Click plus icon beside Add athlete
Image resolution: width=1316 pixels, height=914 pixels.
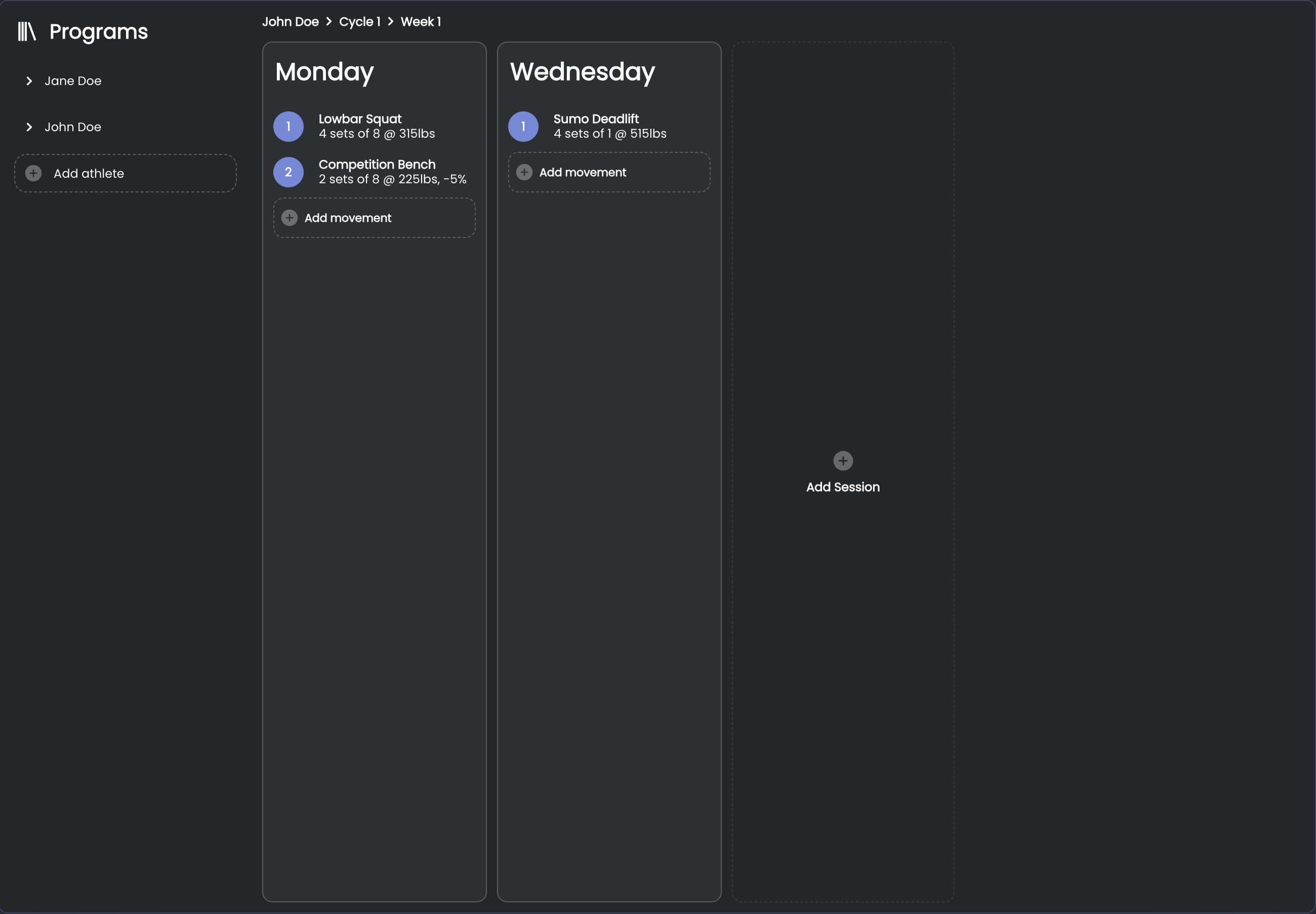34,173
